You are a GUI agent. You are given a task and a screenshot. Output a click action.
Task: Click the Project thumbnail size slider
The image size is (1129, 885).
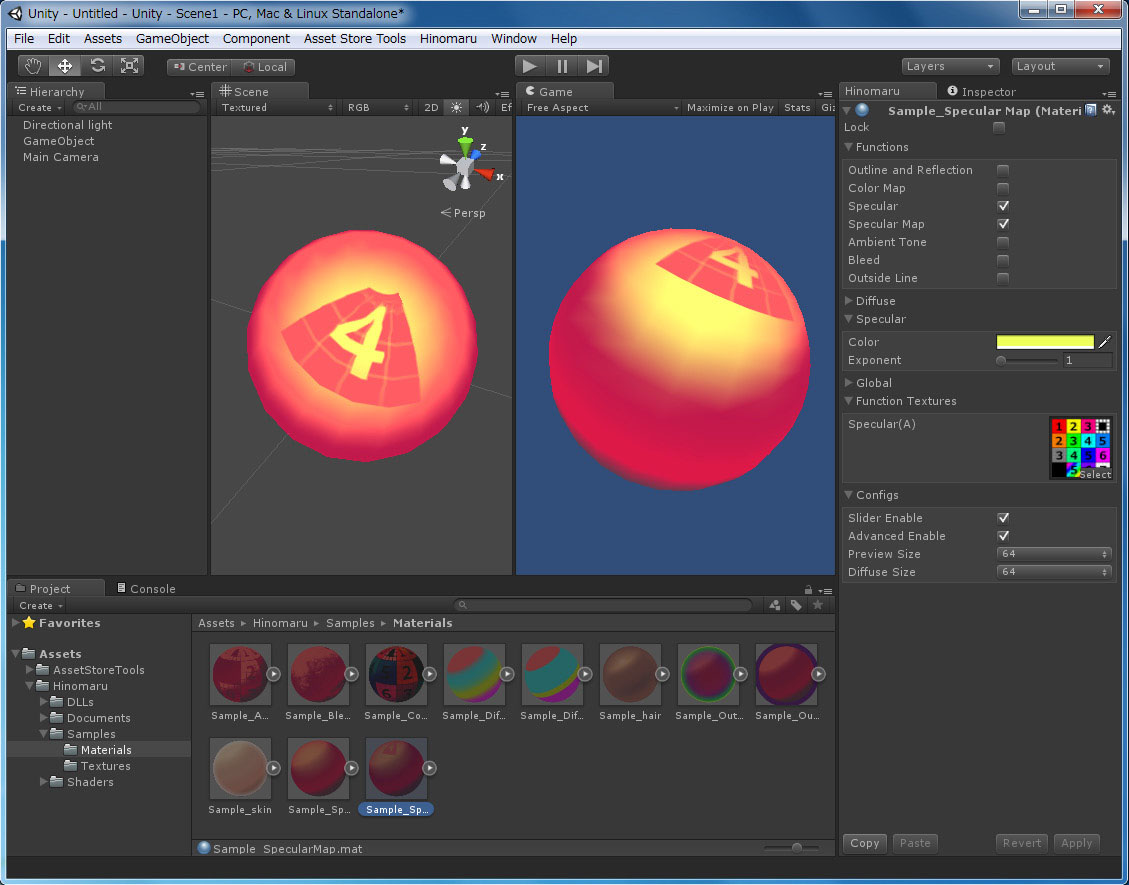(791, 848)
